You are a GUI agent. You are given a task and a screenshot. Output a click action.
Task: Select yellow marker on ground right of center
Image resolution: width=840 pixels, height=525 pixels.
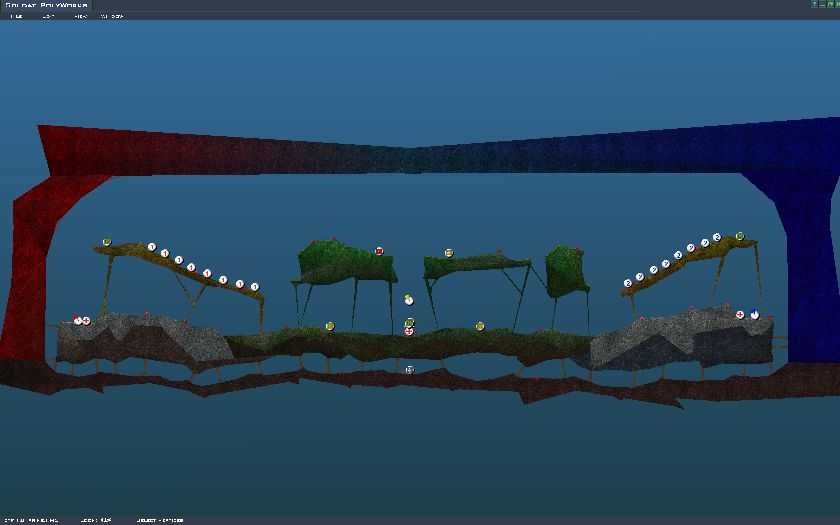480,326
